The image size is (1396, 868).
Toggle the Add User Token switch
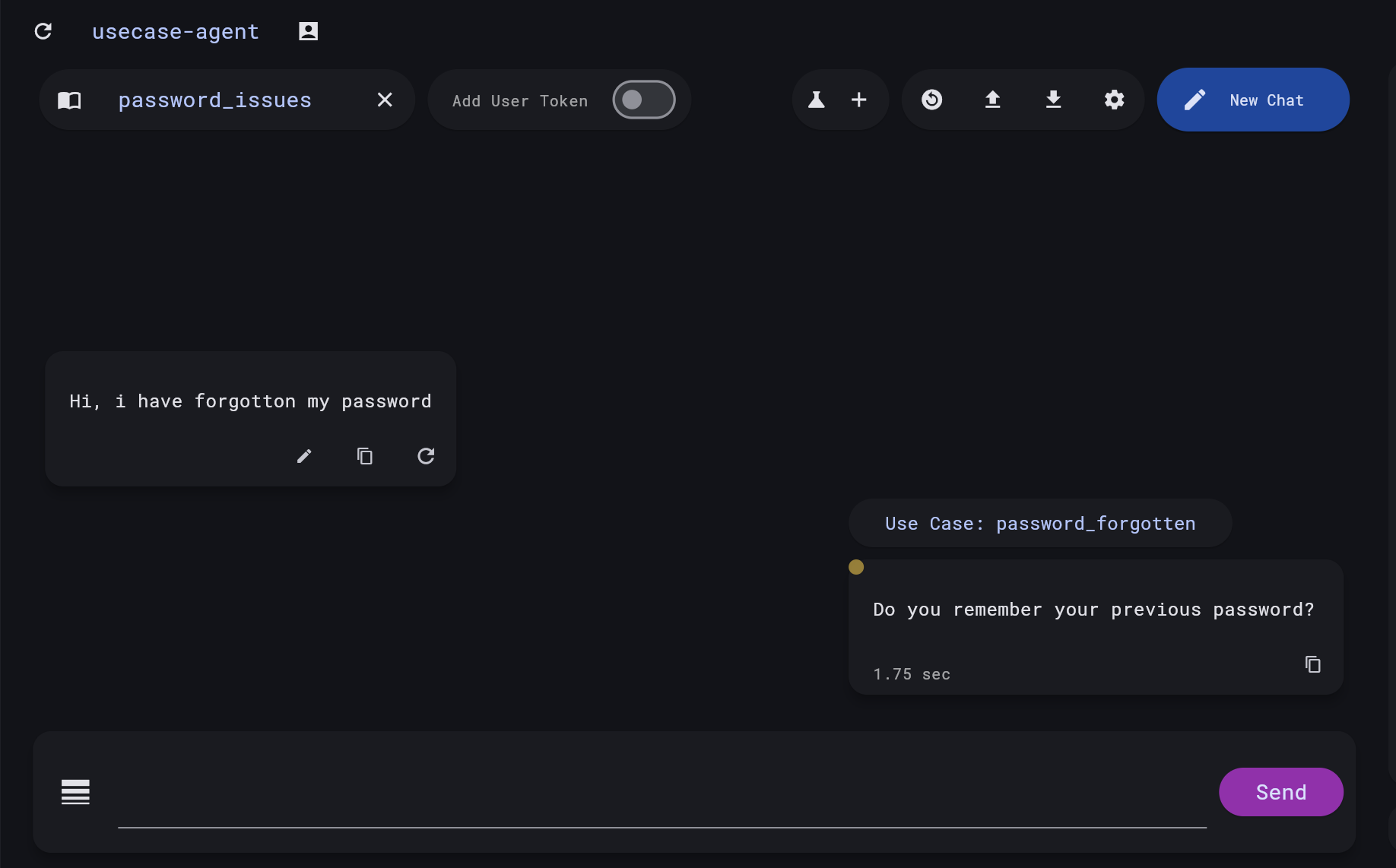[644, 100]
